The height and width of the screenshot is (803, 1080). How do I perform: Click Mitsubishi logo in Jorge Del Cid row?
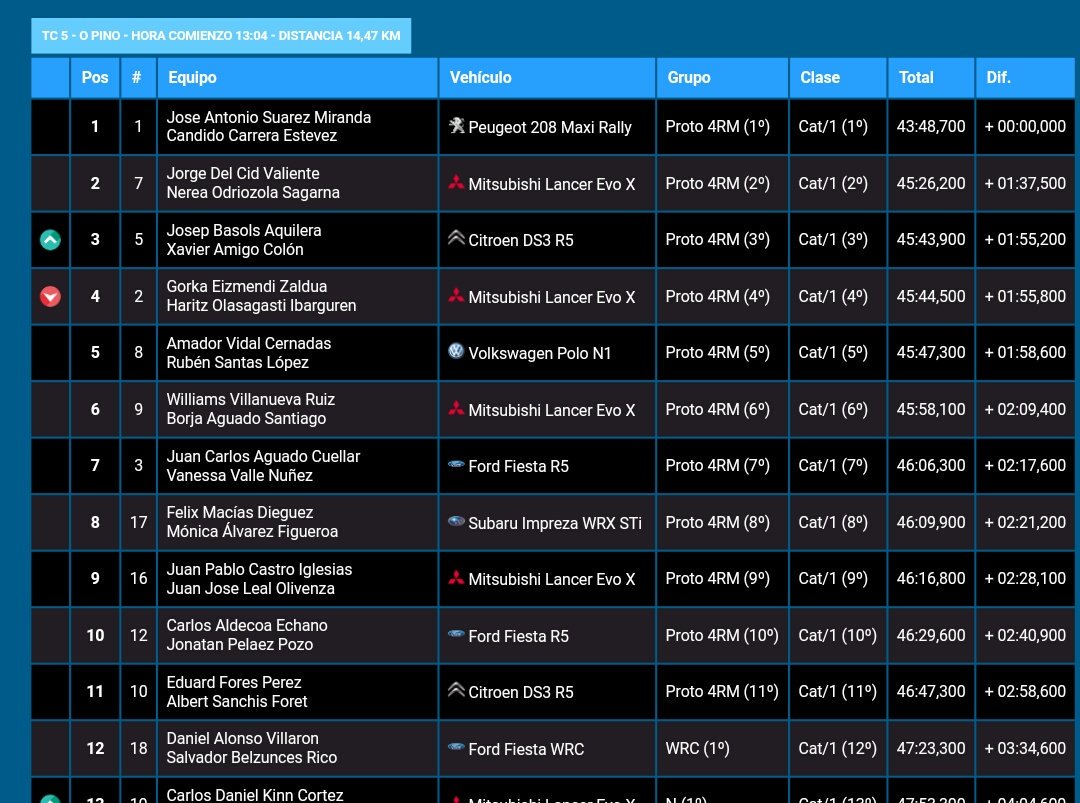[x=456, y=182]
